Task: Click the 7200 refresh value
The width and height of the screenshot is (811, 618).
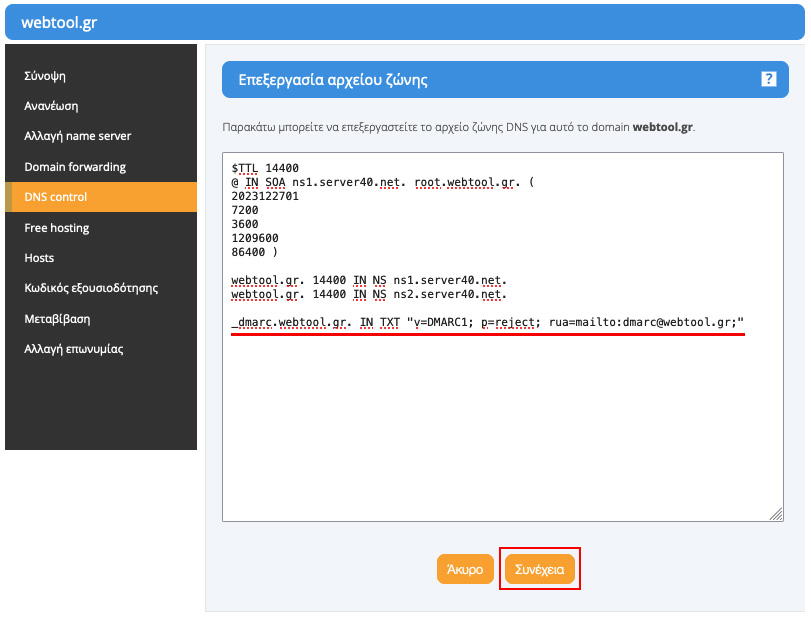Action: click(x=245, y=210)
